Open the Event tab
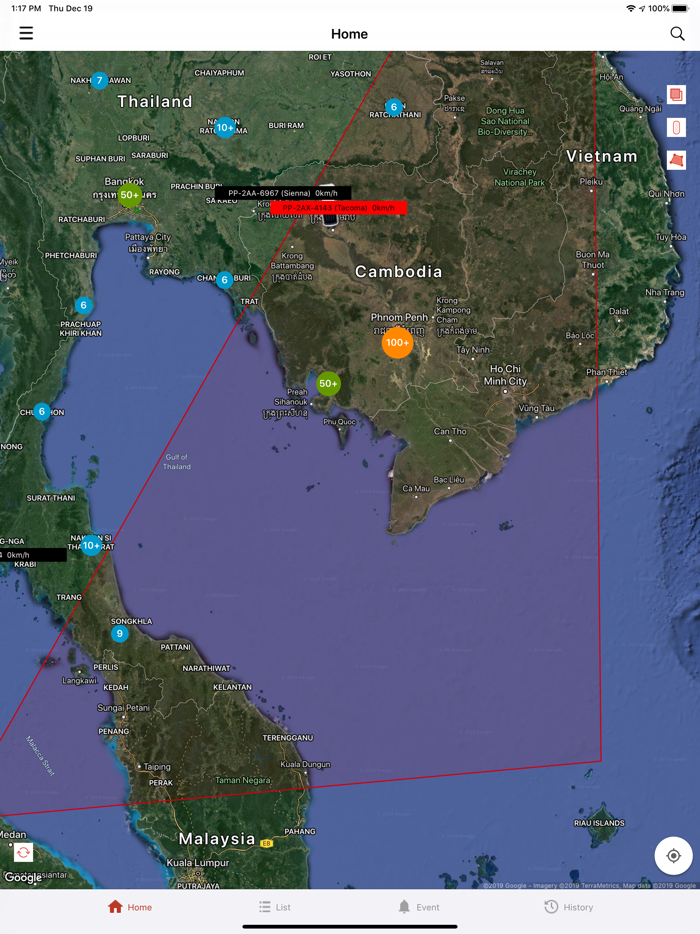 [419, 907]
